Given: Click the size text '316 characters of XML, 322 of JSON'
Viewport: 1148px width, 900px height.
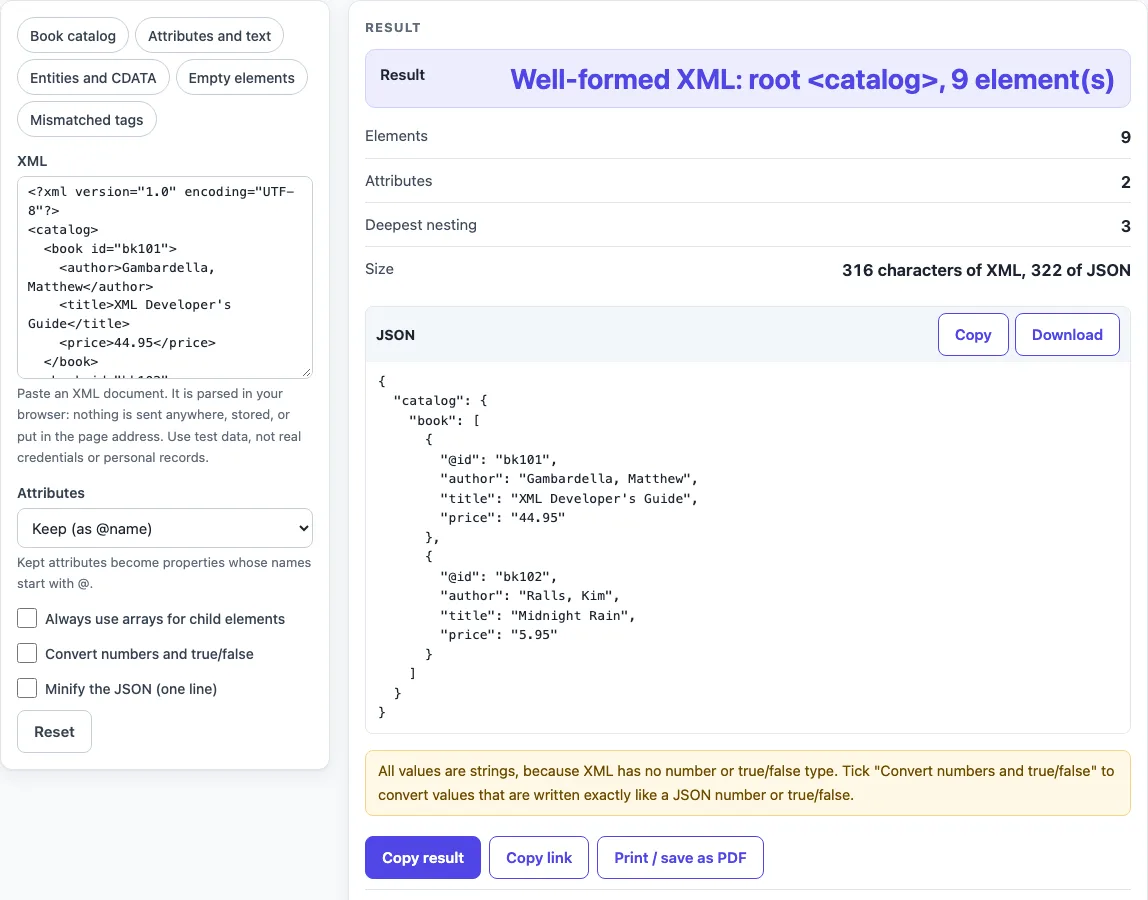Looking at the screenshot, I should point(986,270).
